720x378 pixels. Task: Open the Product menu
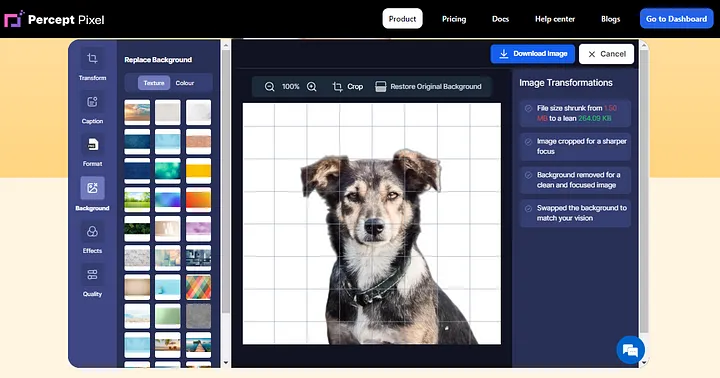(x=402, y=19)
